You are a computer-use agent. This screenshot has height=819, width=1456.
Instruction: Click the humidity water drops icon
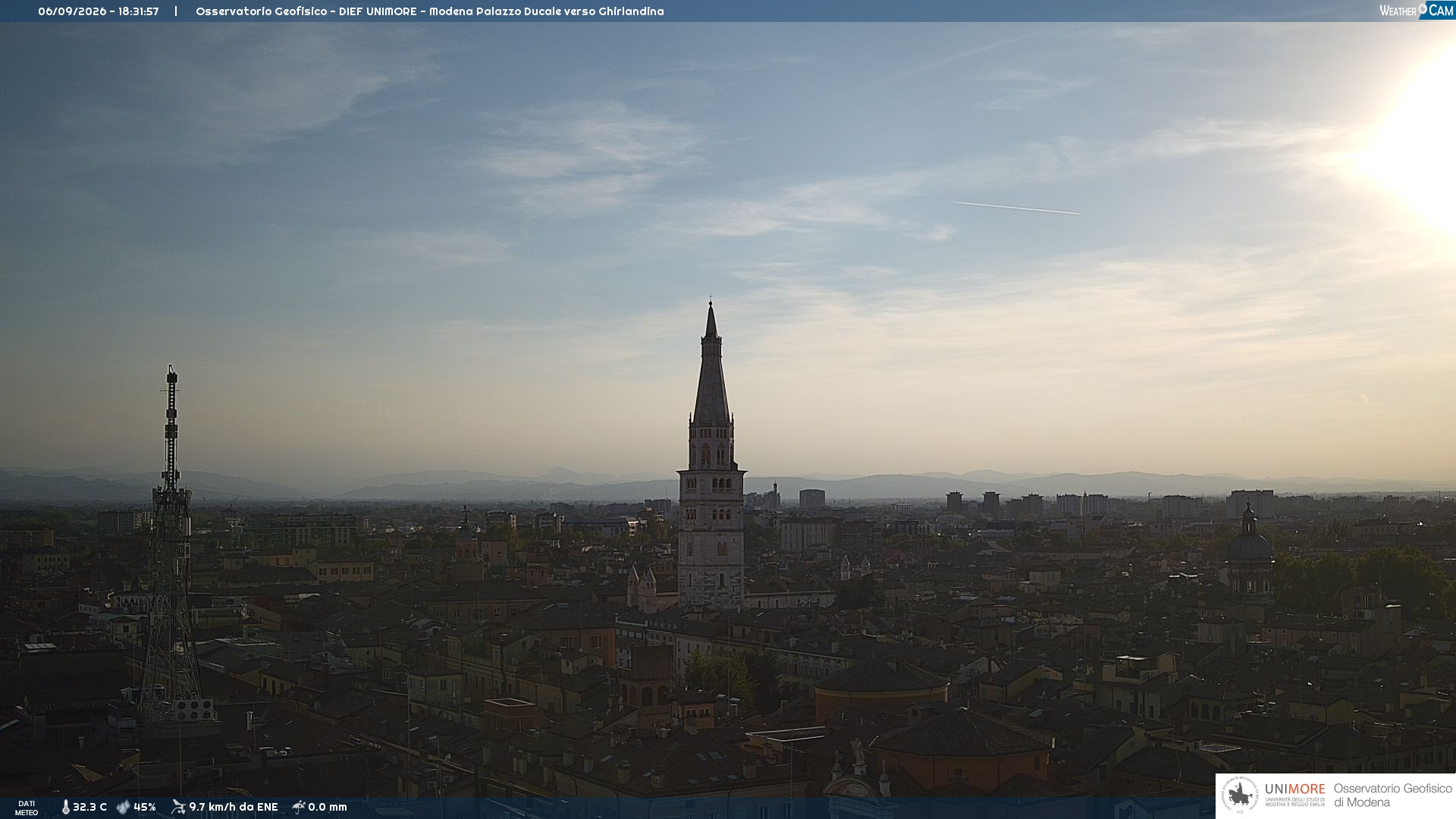click(123, 808)
